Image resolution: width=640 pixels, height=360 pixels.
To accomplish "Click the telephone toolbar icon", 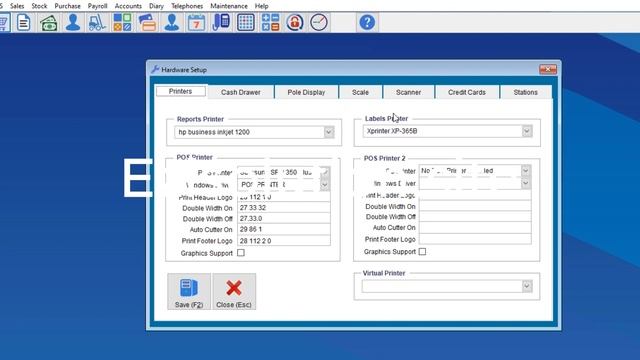I will tap(221, 22).
